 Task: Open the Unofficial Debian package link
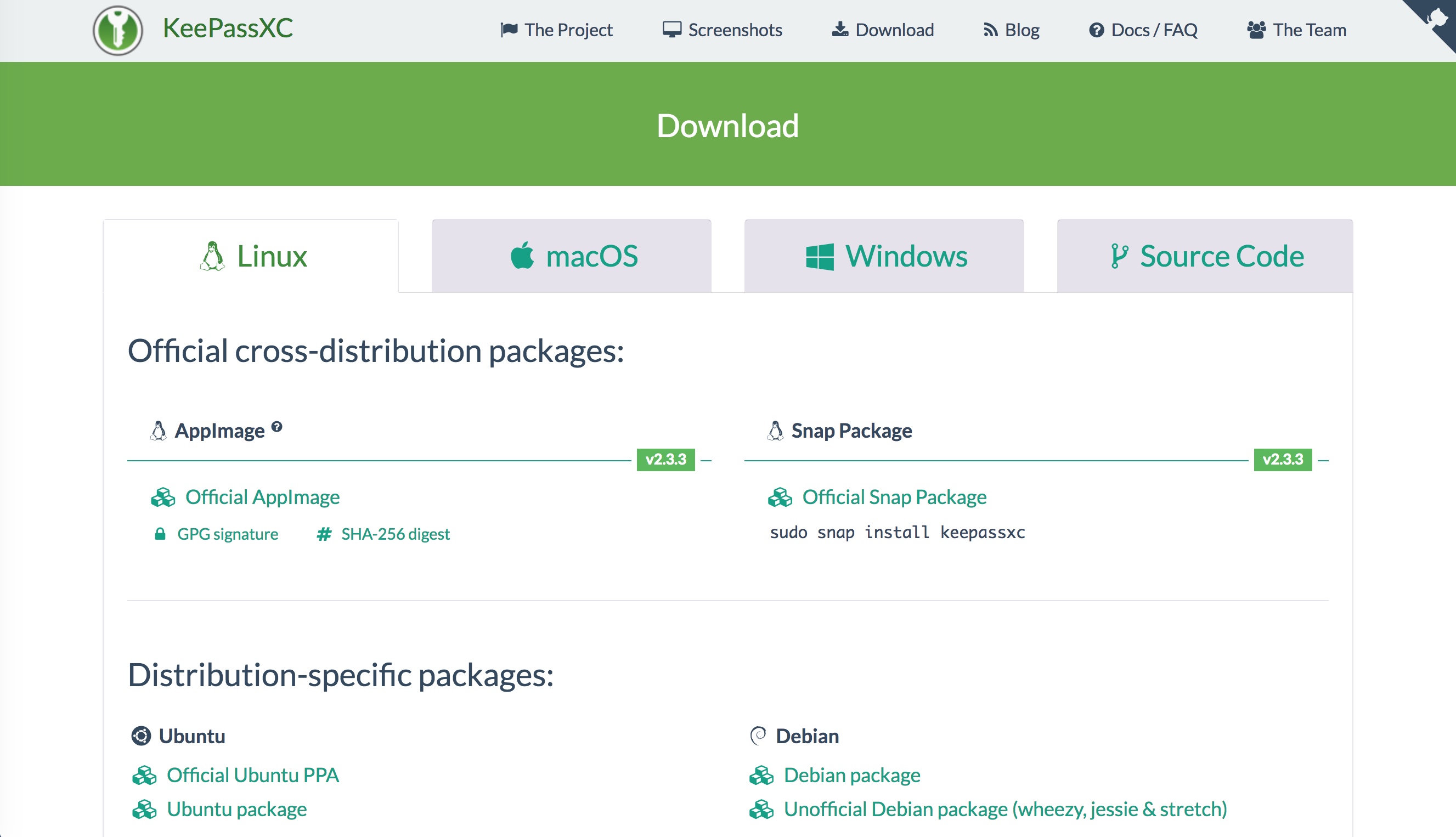[1005, 810]
